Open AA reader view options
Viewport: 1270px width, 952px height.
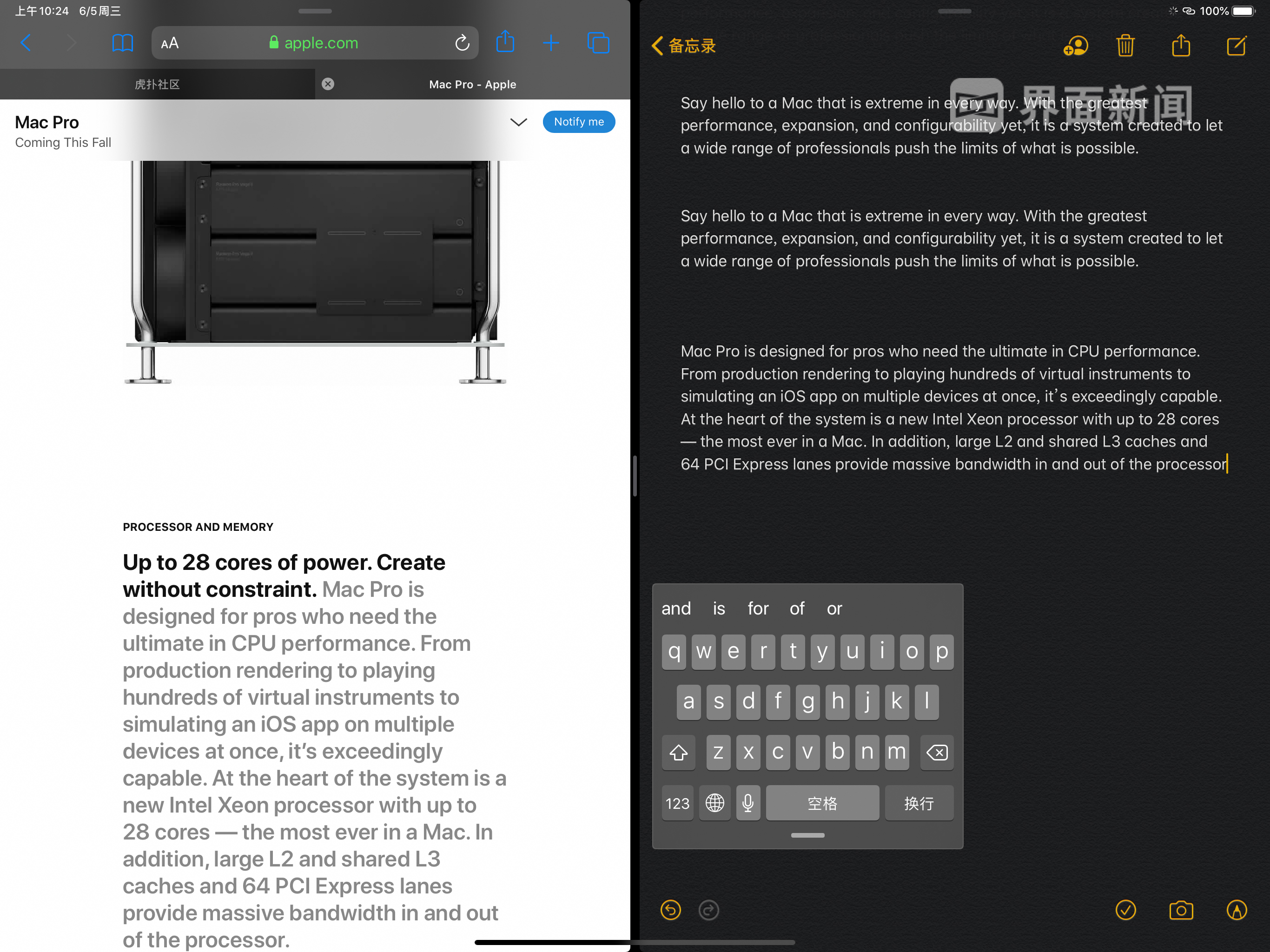170,43
